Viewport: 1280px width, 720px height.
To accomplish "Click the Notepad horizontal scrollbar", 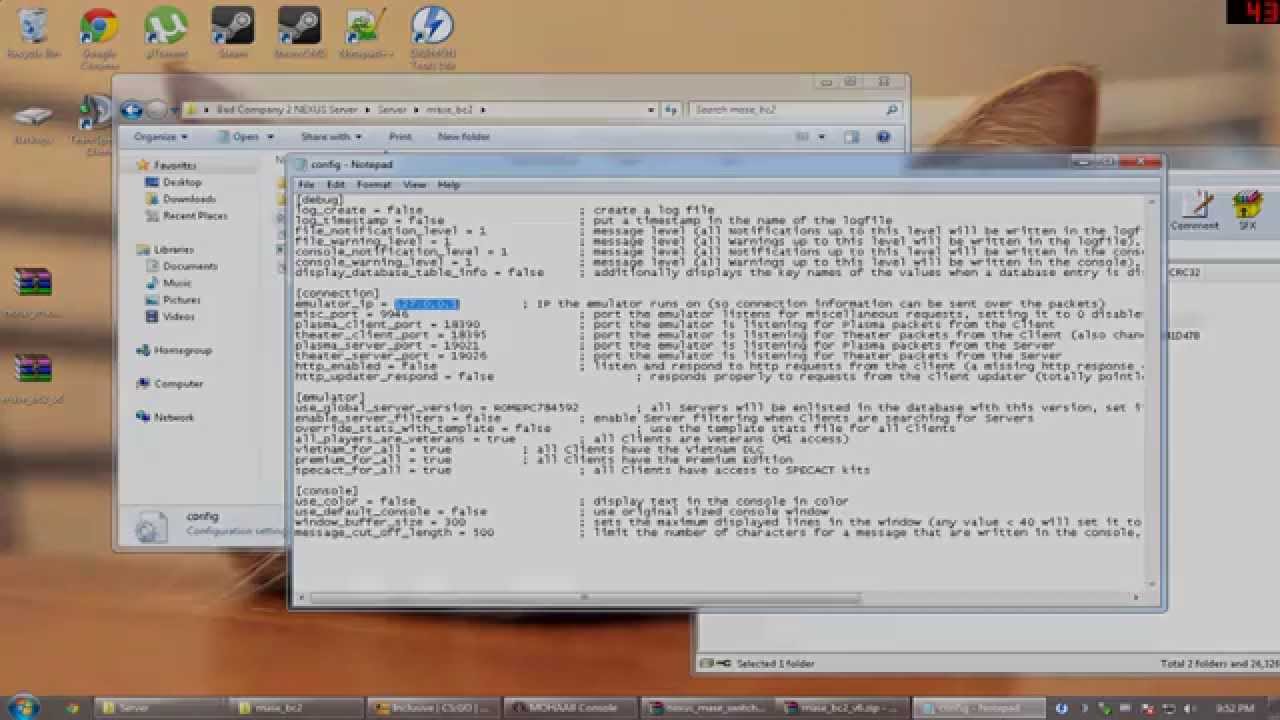I will click(585, 598).
